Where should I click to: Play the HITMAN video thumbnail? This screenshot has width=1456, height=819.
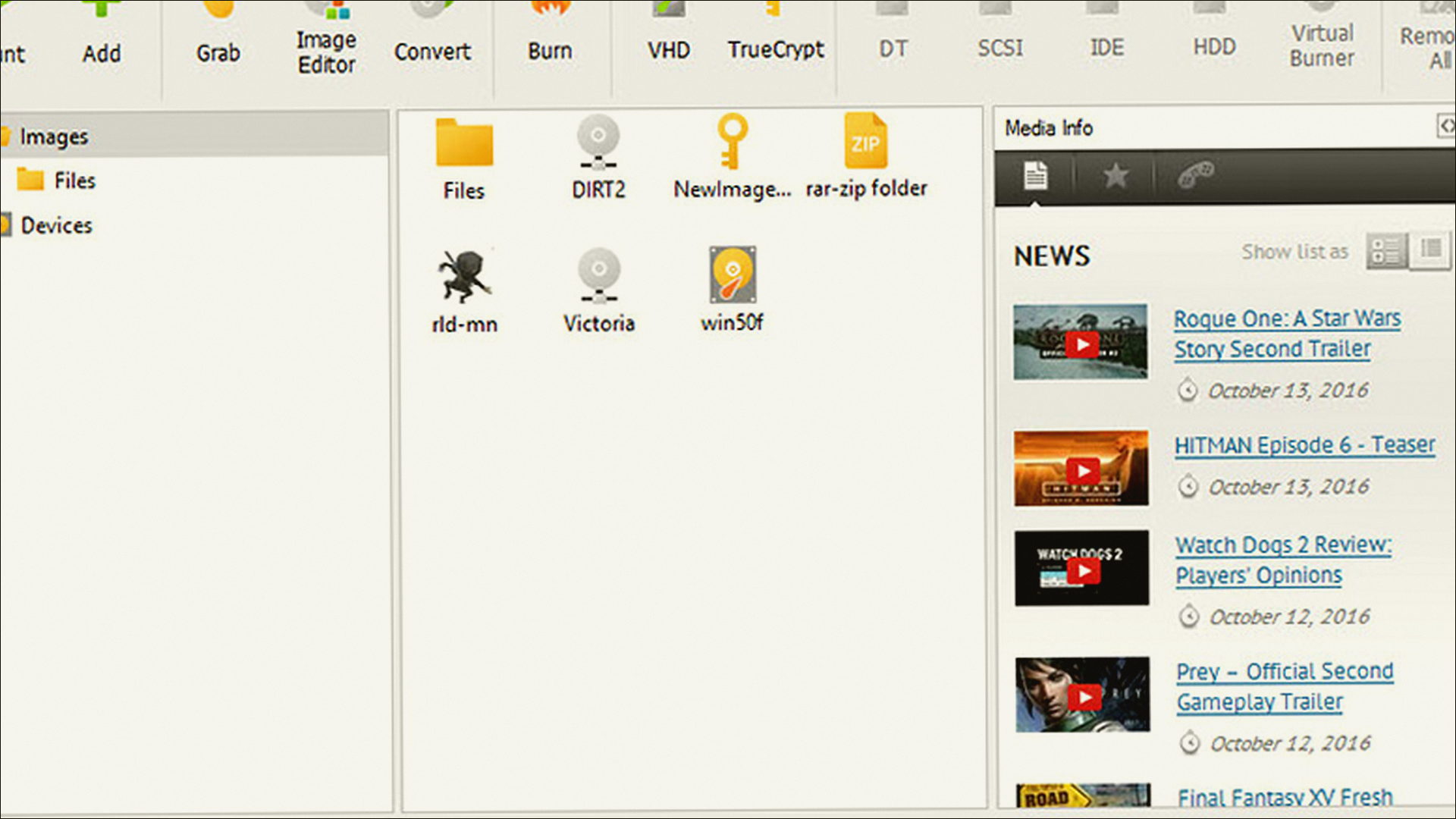click(x=1081, y=469)
